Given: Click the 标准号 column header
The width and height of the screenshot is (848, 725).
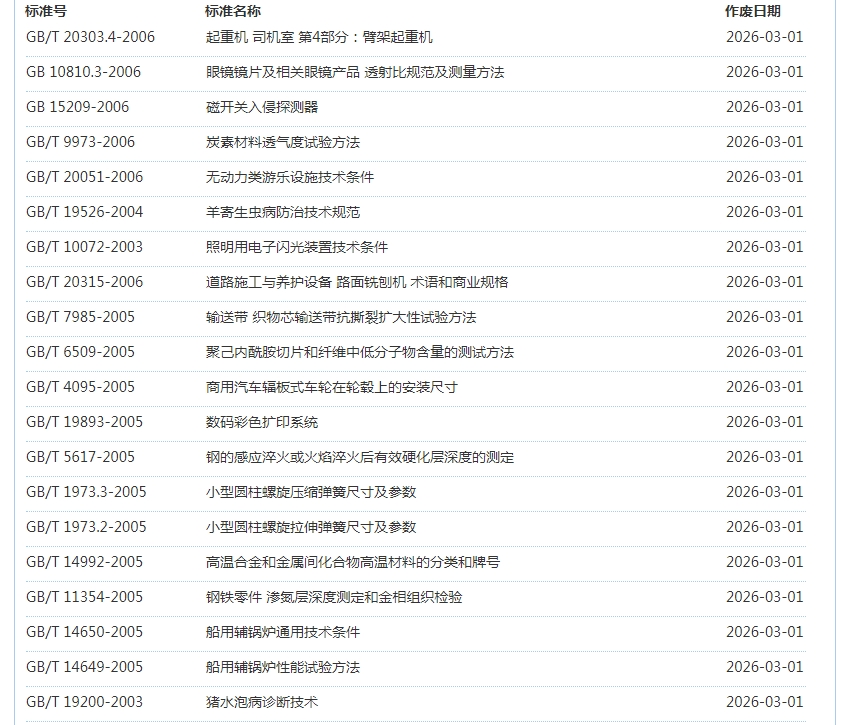Looking at the screenshot, I should 46,11.
